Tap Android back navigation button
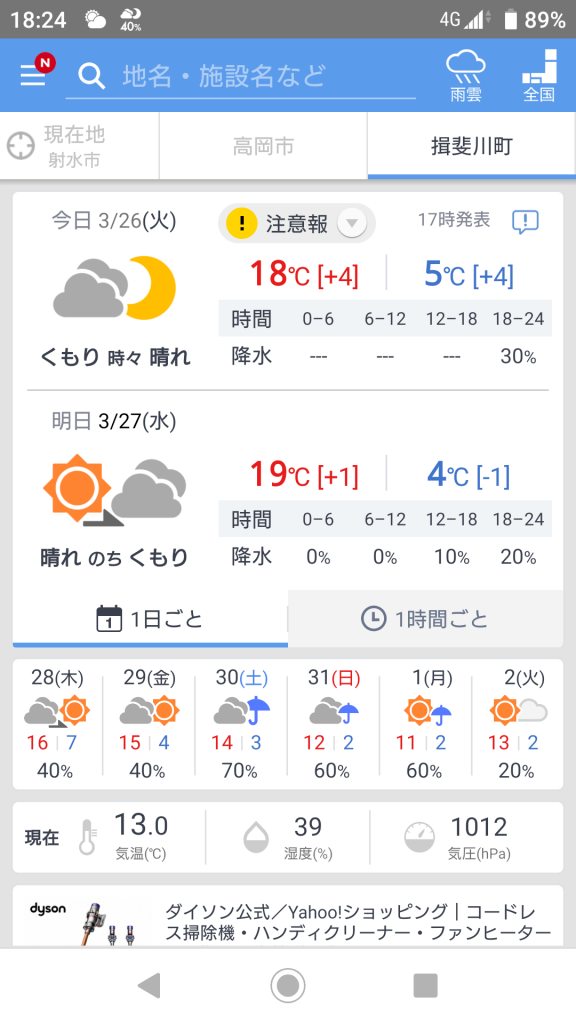576x1024 pixels. tap(150, 985)
